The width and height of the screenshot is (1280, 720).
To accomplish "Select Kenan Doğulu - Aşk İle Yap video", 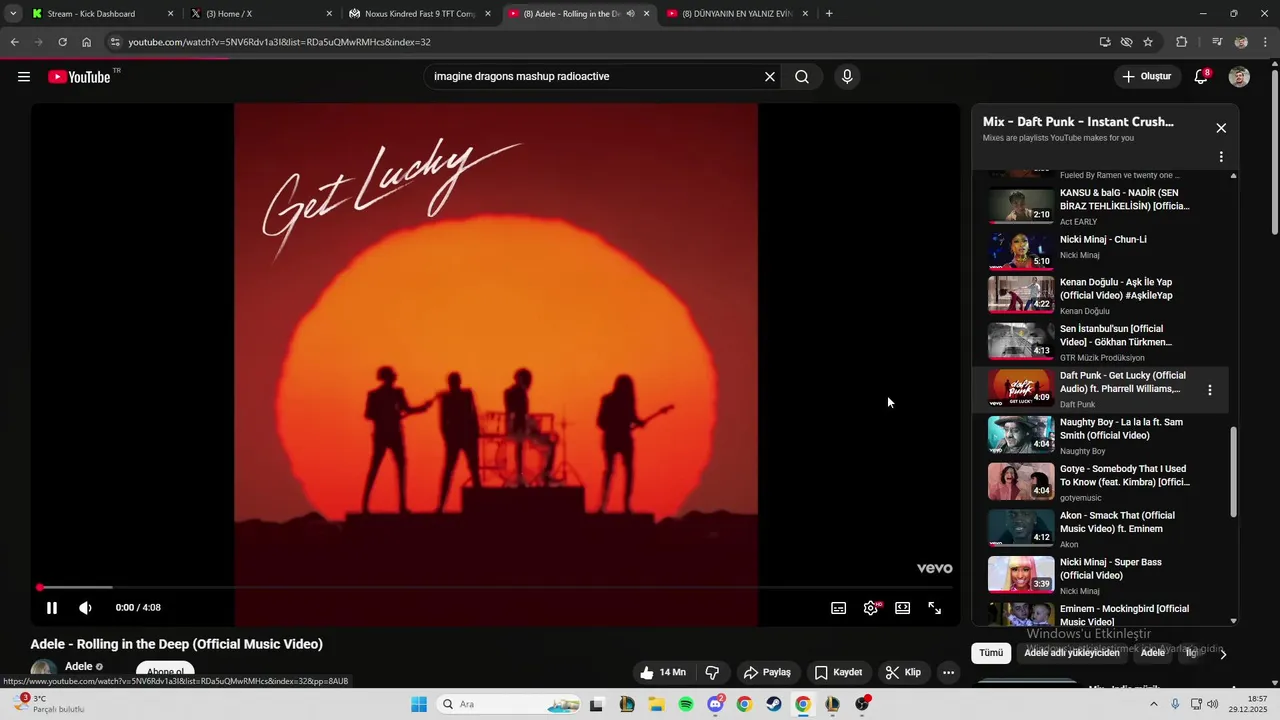I will pyautogui.click(x=1100, y=295).
